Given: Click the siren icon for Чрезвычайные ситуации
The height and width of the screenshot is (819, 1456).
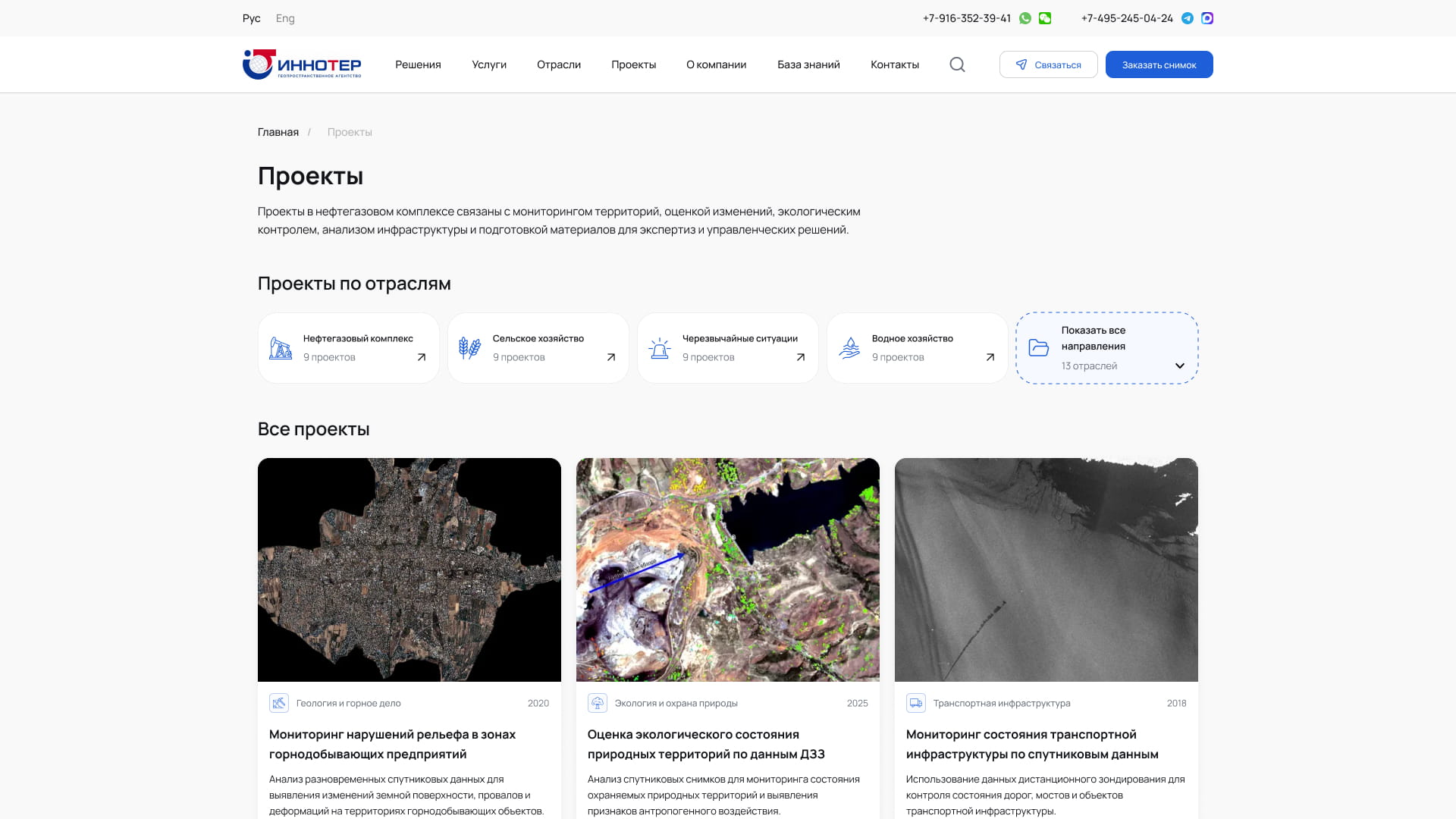Looking at the screenshot, I should click(660, 348).
